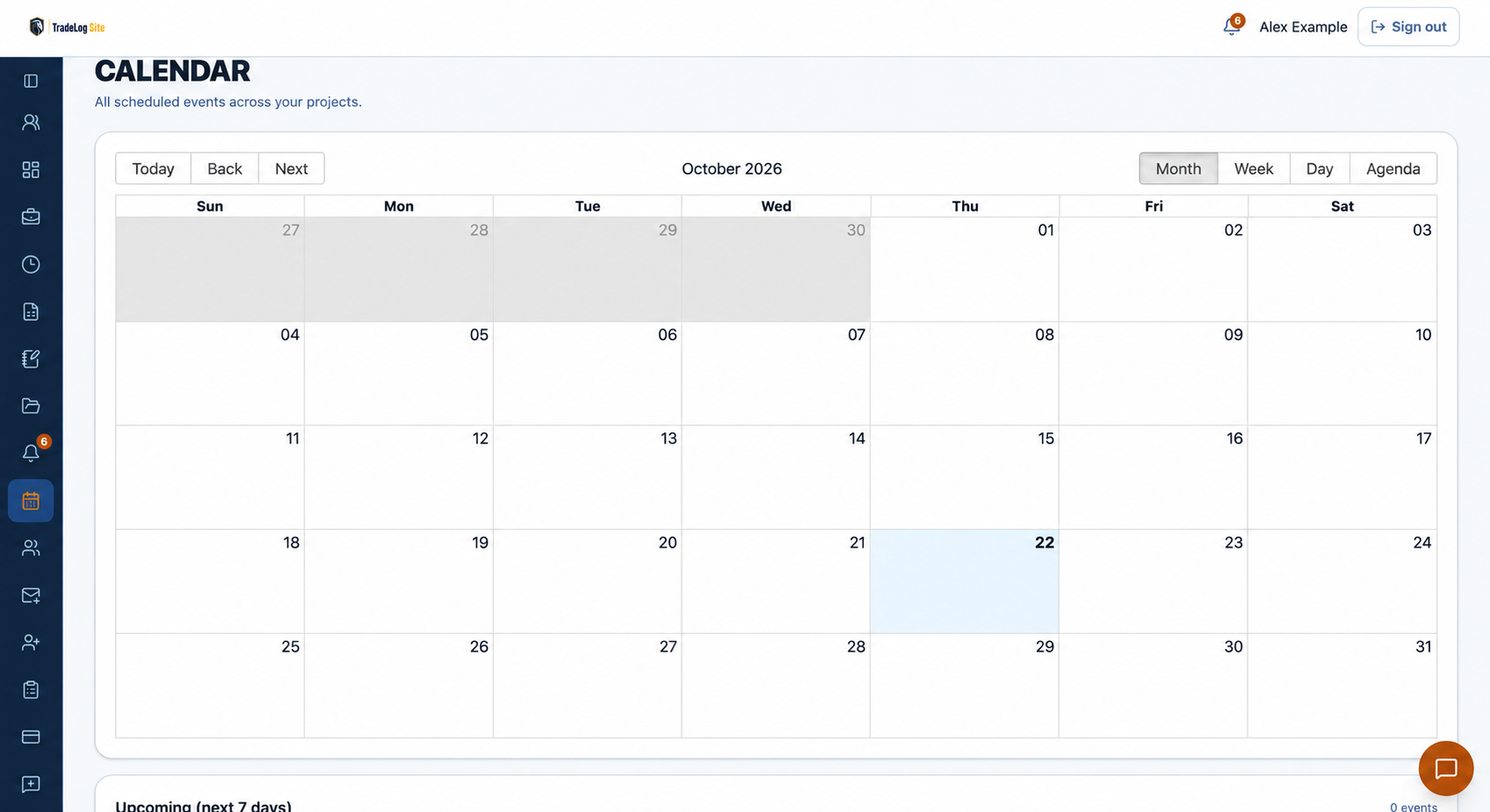Switch to the Month view
The height and width of the screenshot is (812, 1490).
(x=1178, y=168)
